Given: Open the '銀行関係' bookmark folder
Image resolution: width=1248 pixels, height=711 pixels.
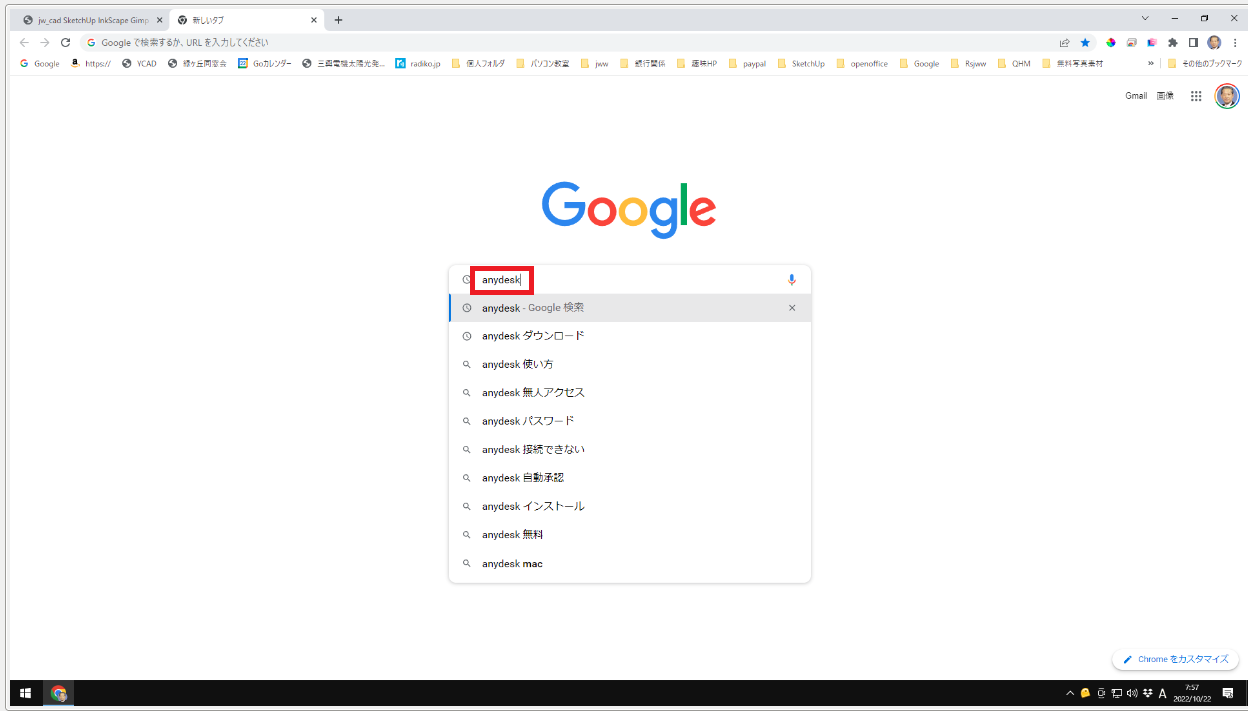Looking at the screenshot, I should tap(642, 63).
